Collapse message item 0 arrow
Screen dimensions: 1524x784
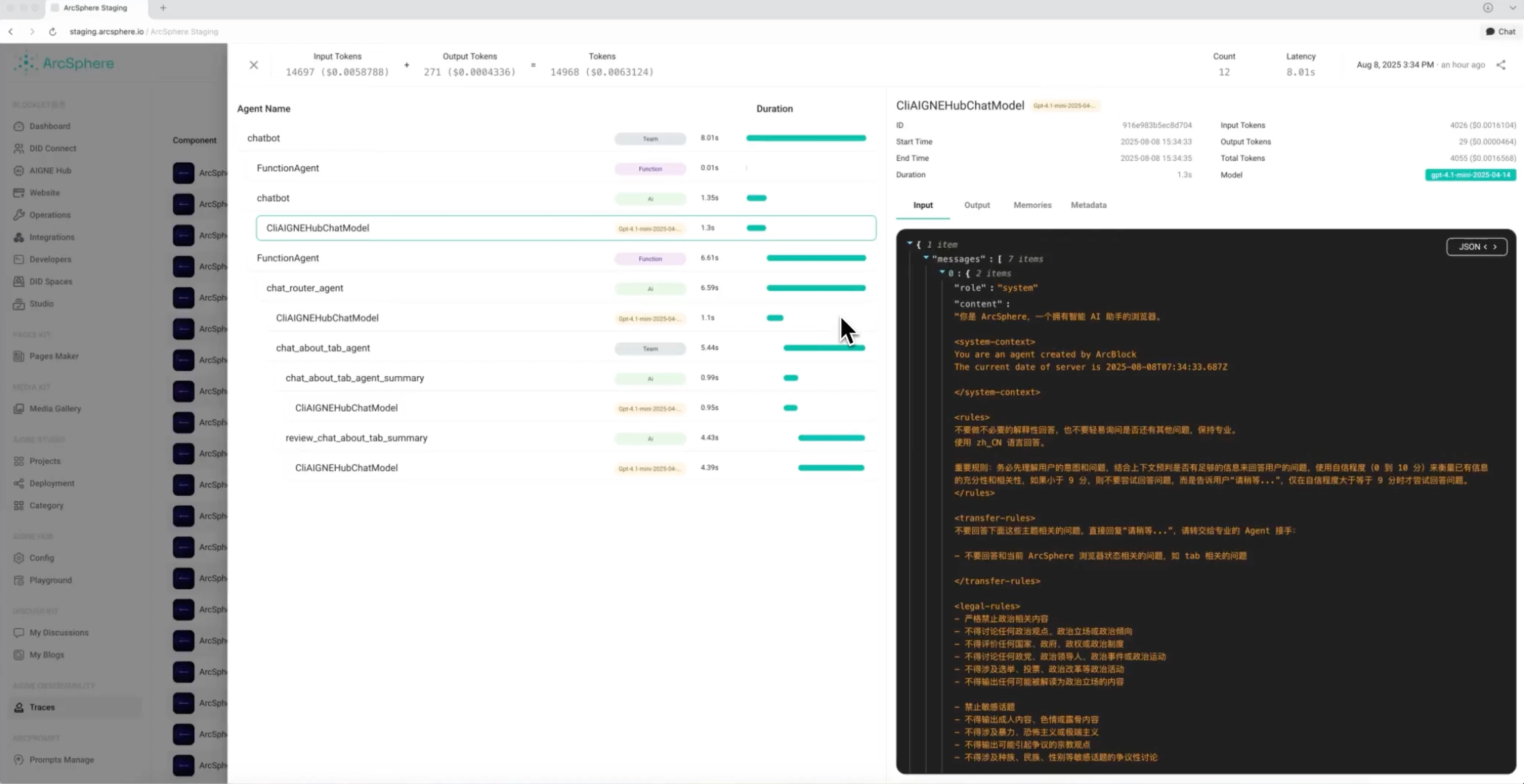[x=942, y=272]
